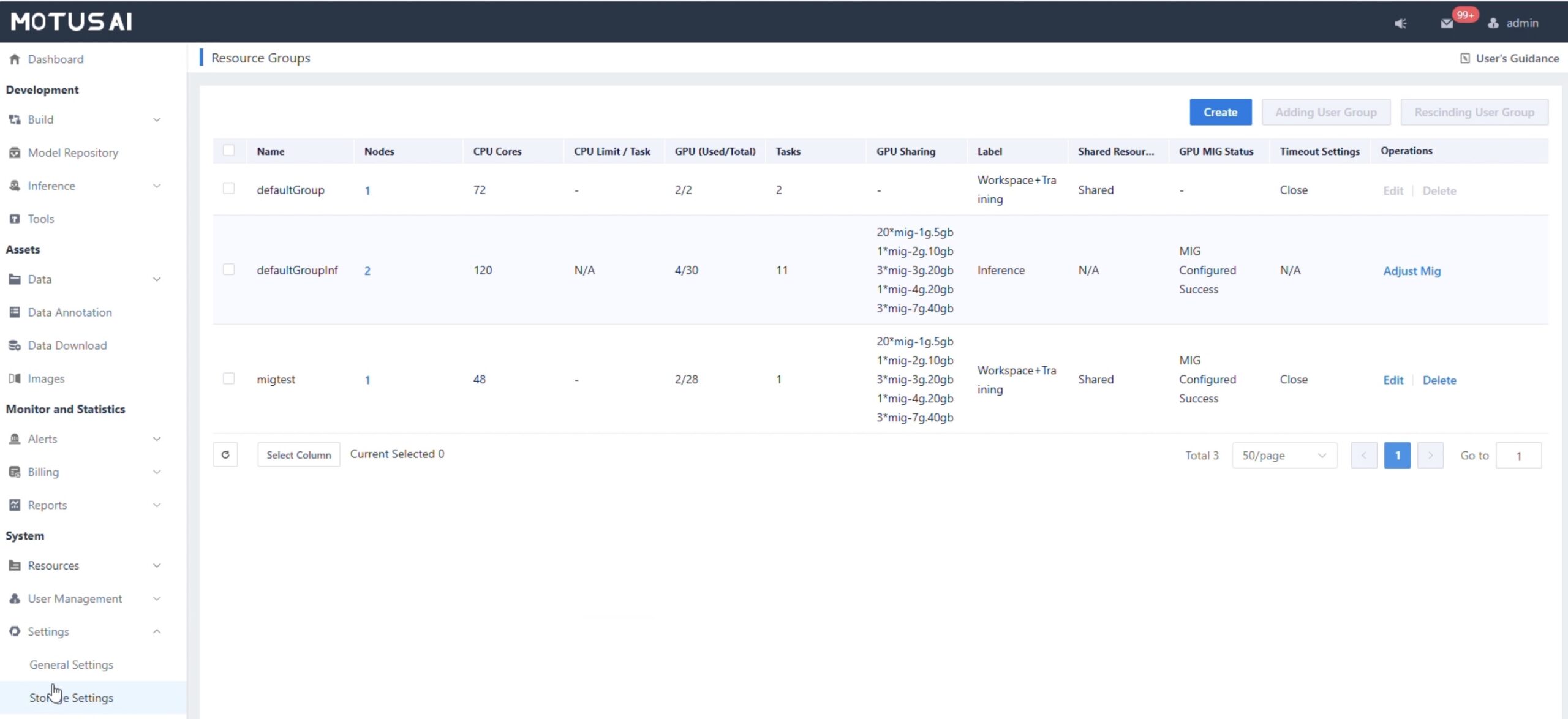The height and width of the screenshot is (719, 1568).
Task: Collapse the Settings menu chevron
Action: pos(157,631)
